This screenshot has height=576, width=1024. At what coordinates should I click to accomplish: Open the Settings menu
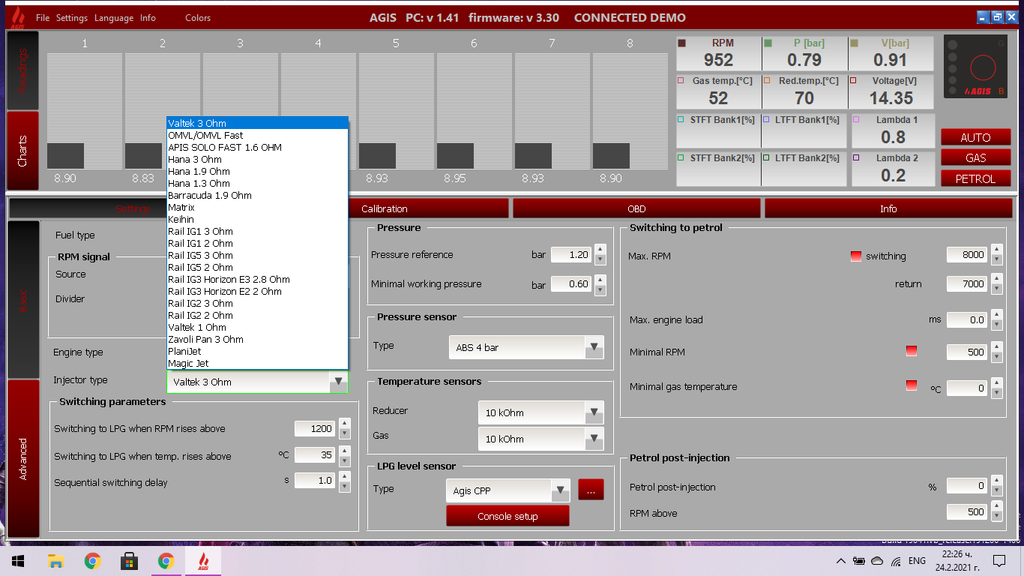(x=71, y=18)
